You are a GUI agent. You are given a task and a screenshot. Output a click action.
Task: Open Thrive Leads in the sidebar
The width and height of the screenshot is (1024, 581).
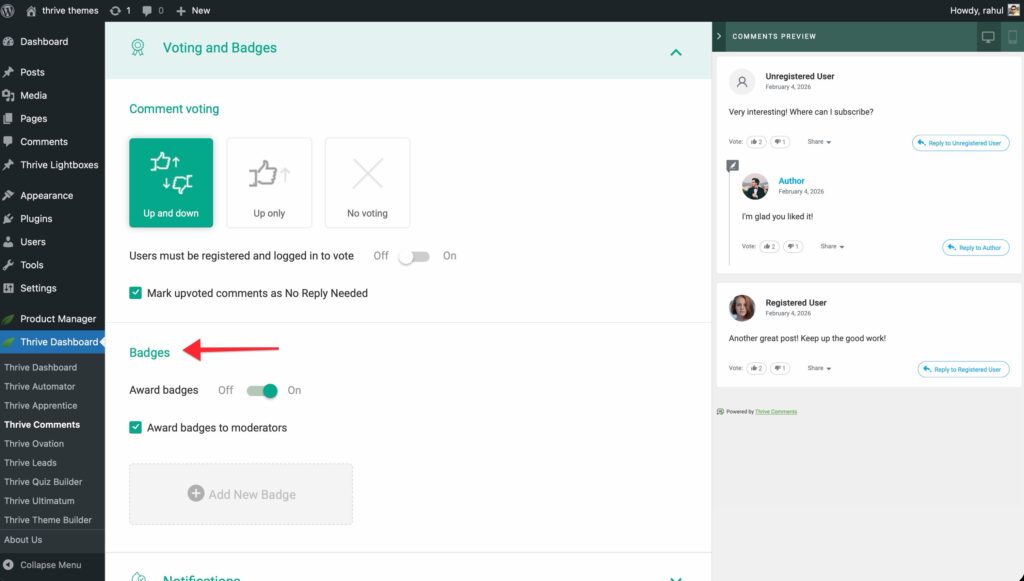coord(30,463)
